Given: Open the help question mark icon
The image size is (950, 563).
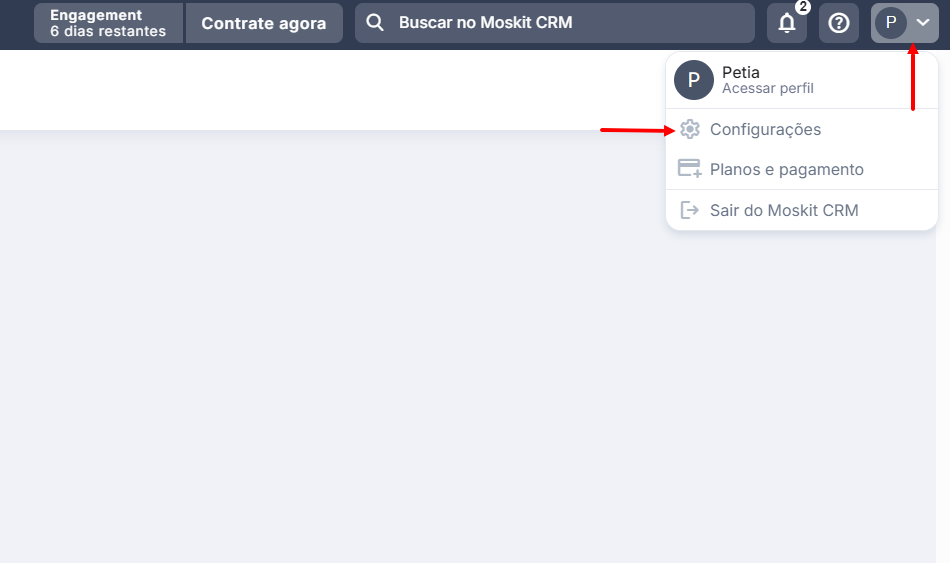Looking at the screenshot, I should tap(839, 23).
